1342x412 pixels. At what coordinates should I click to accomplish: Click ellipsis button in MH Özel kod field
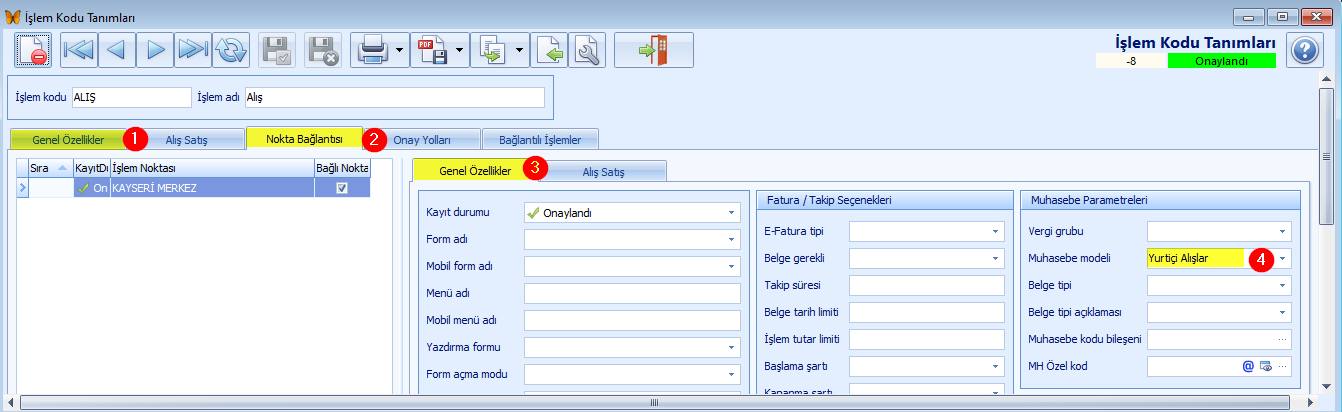coord(1283,366)
